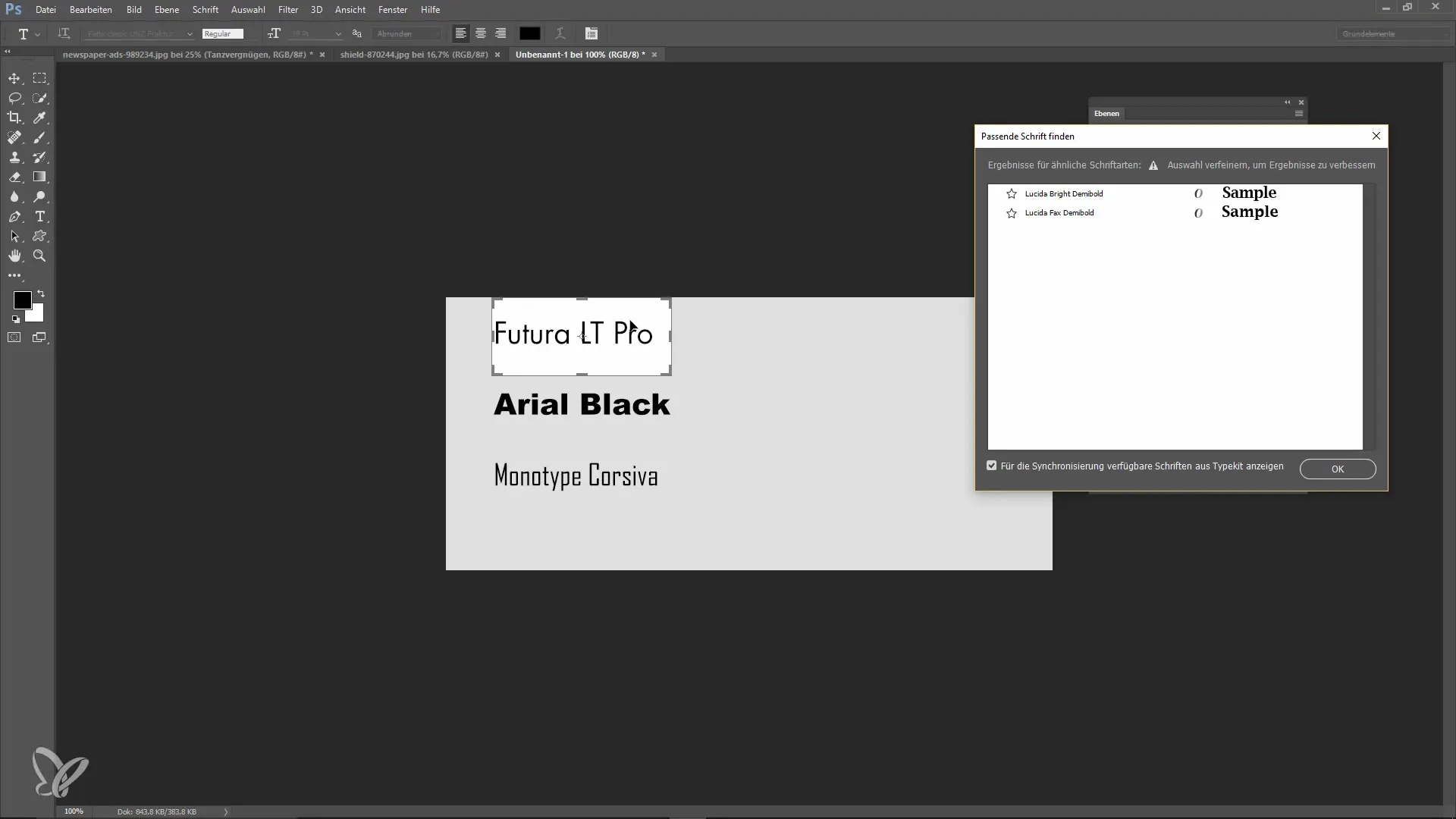The image size is (1456, 819).
Task: Open the status bar info arrow
Action: pos(226,811)
